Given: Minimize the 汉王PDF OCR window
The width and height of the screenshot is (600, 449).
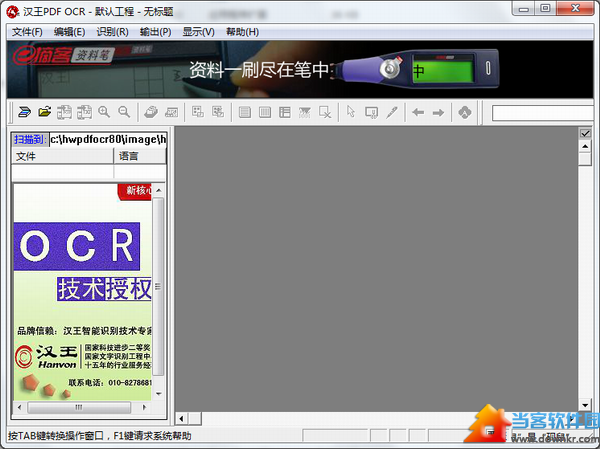Looking at the screenshot, I should pos(523,9).
